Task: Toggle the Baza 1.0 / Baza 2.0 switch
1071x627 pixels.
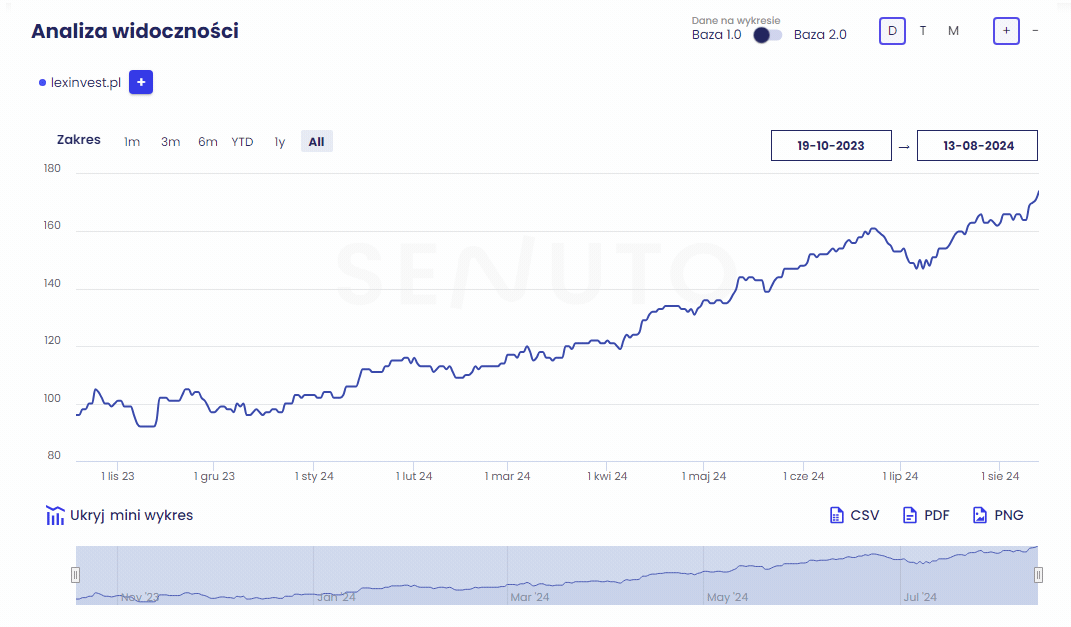Action: 768,35
